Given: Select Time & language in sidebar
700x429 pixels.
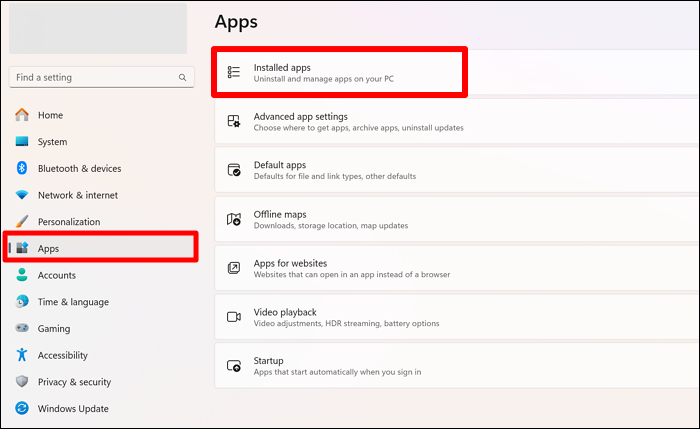Looking at the screenshot, I should click(73, 302).
